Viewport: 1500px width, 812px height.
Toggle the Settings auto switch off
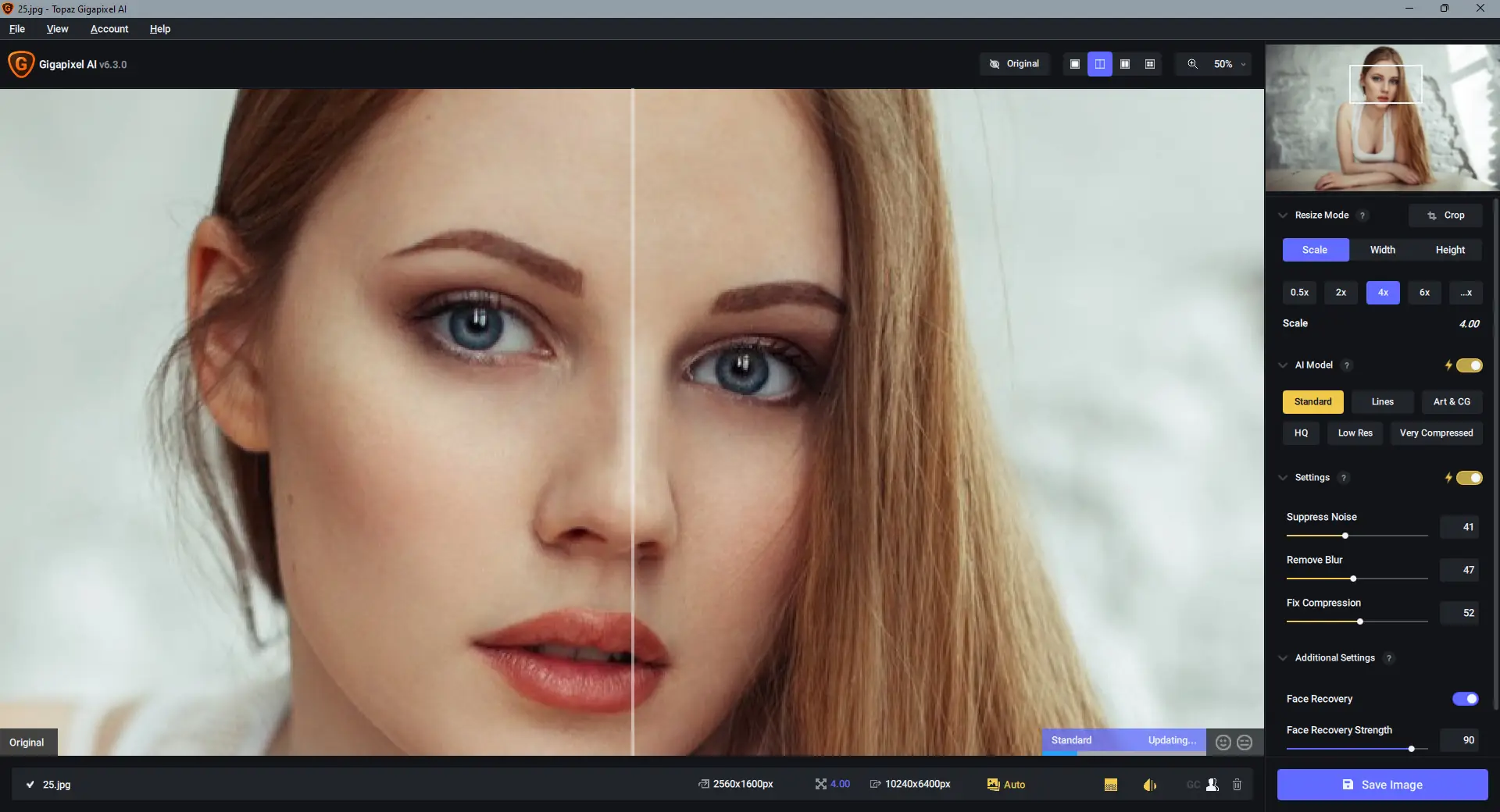(1470, 478)
